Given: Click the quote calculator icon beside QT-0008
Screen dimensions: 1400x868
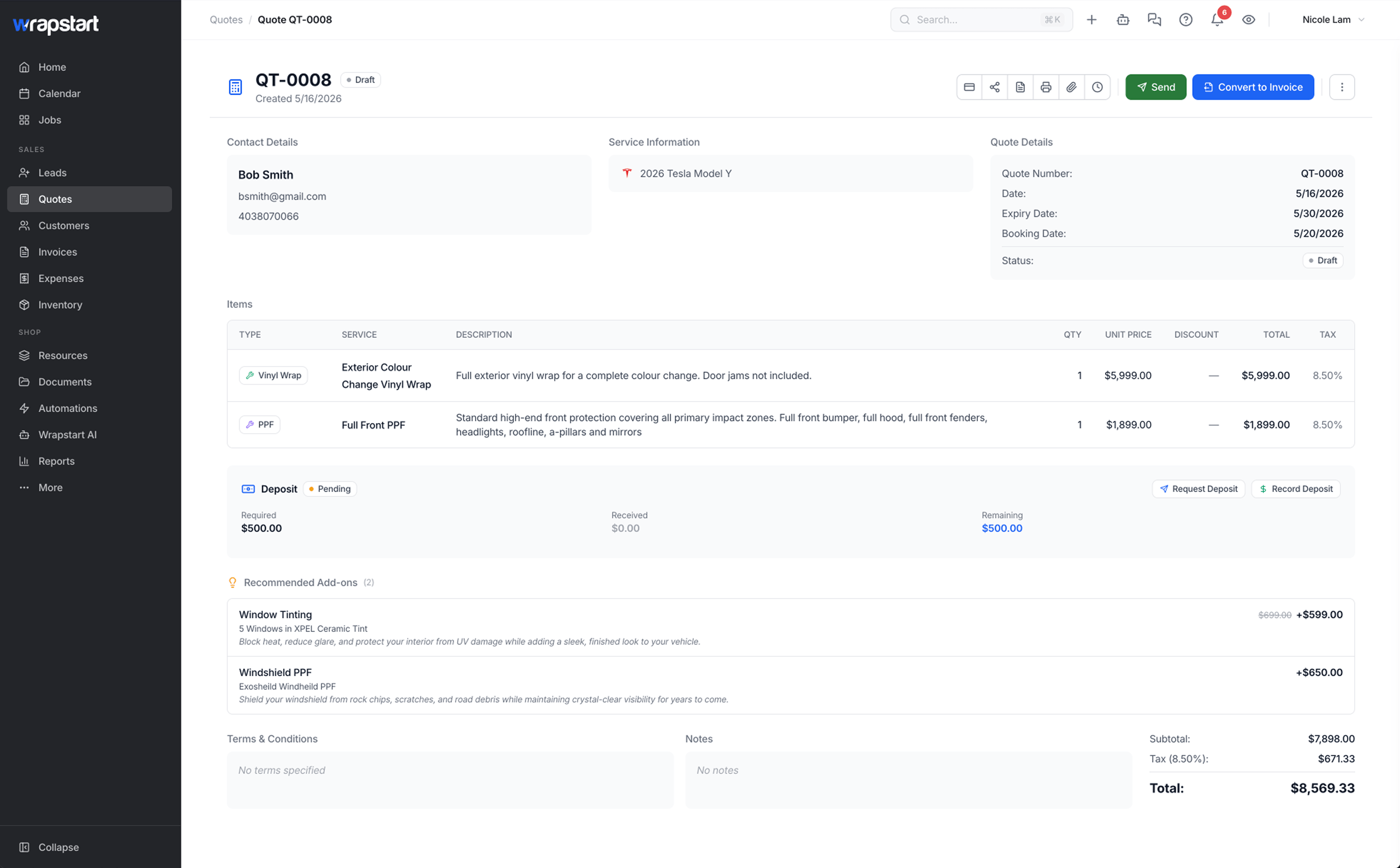Looking at the screenshot, I should click(235, 87).
